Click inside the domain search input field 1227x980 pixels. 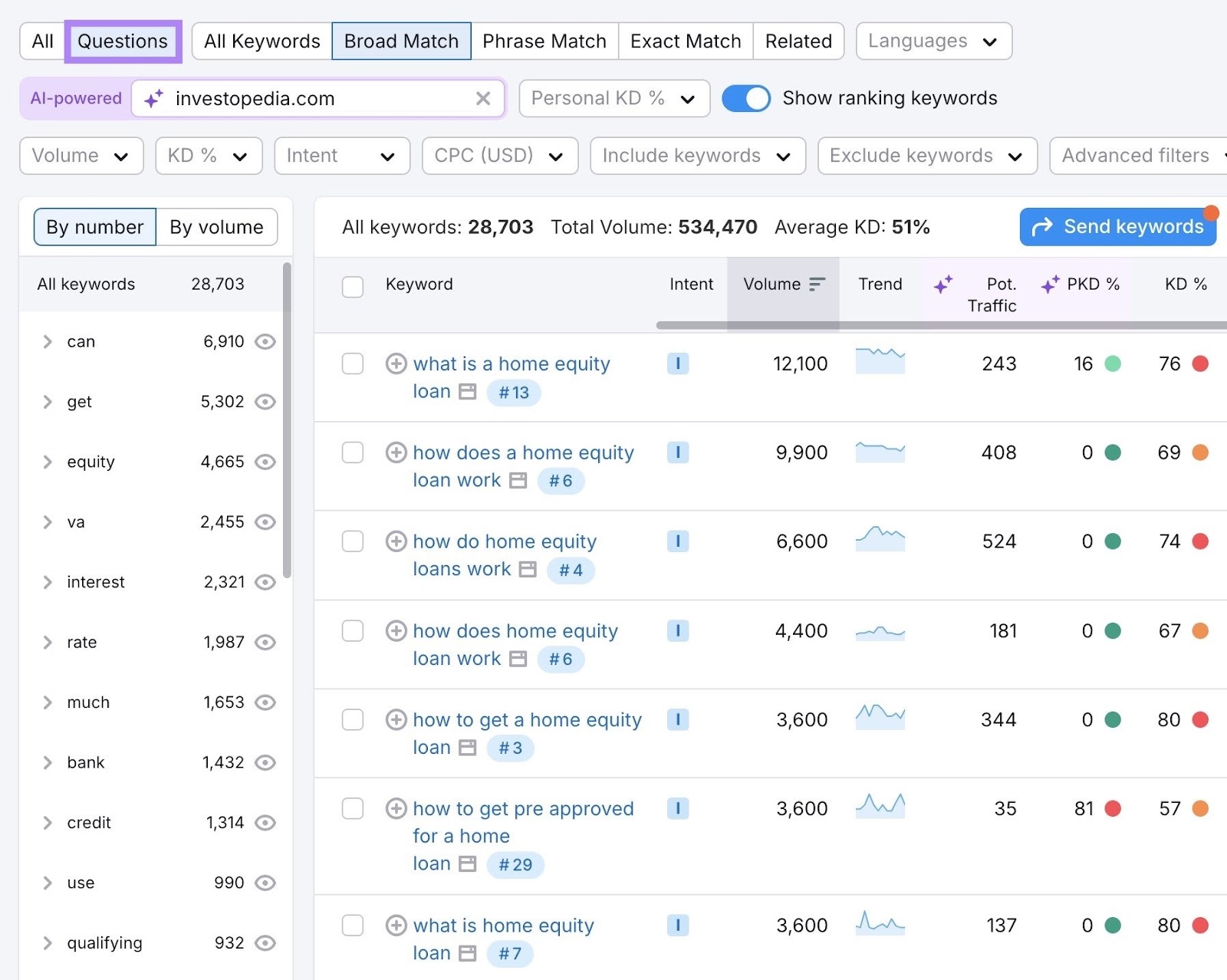tap(307, 98)
